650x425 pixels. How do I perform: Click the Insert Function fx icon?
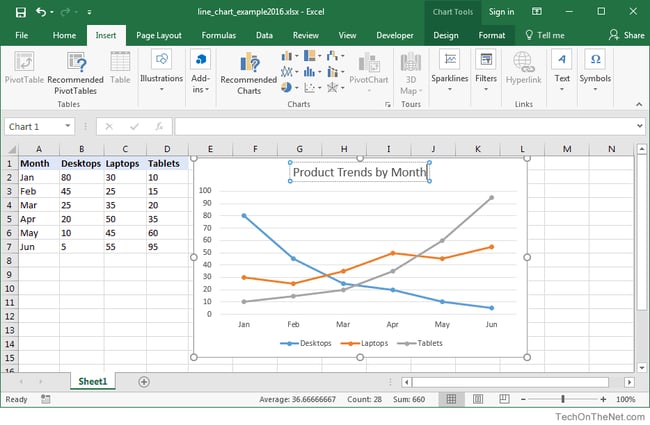(158, 127)
